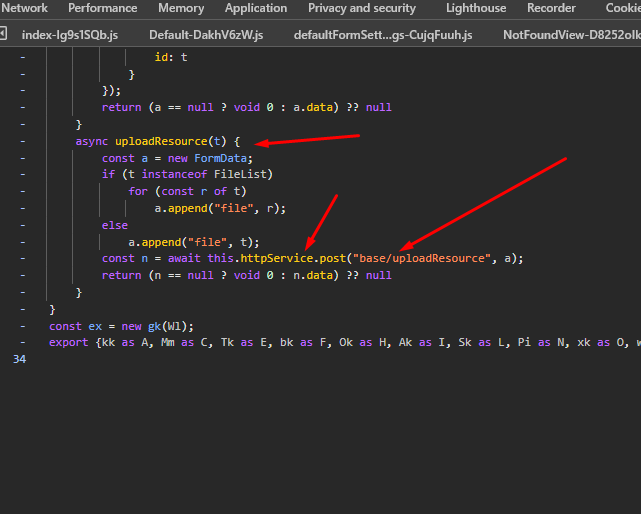
Task: Click the FileList keyword in code
Action: (x=240, y=175)
